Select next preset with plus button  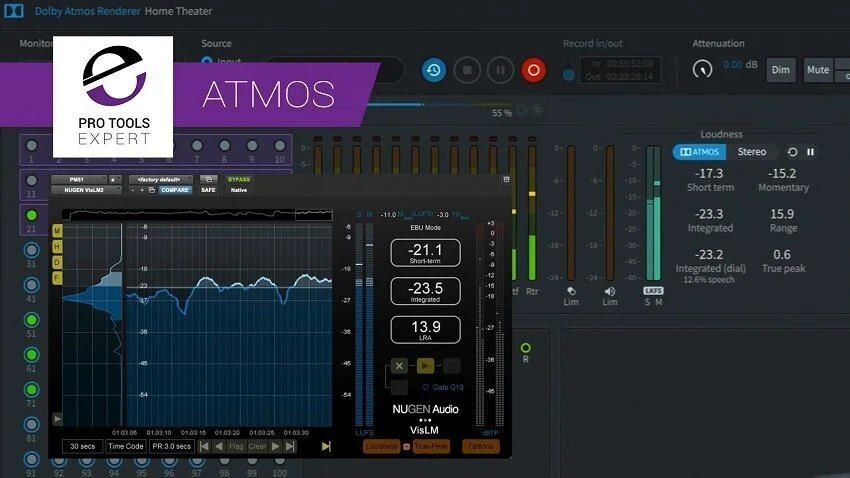click(142, 190)
